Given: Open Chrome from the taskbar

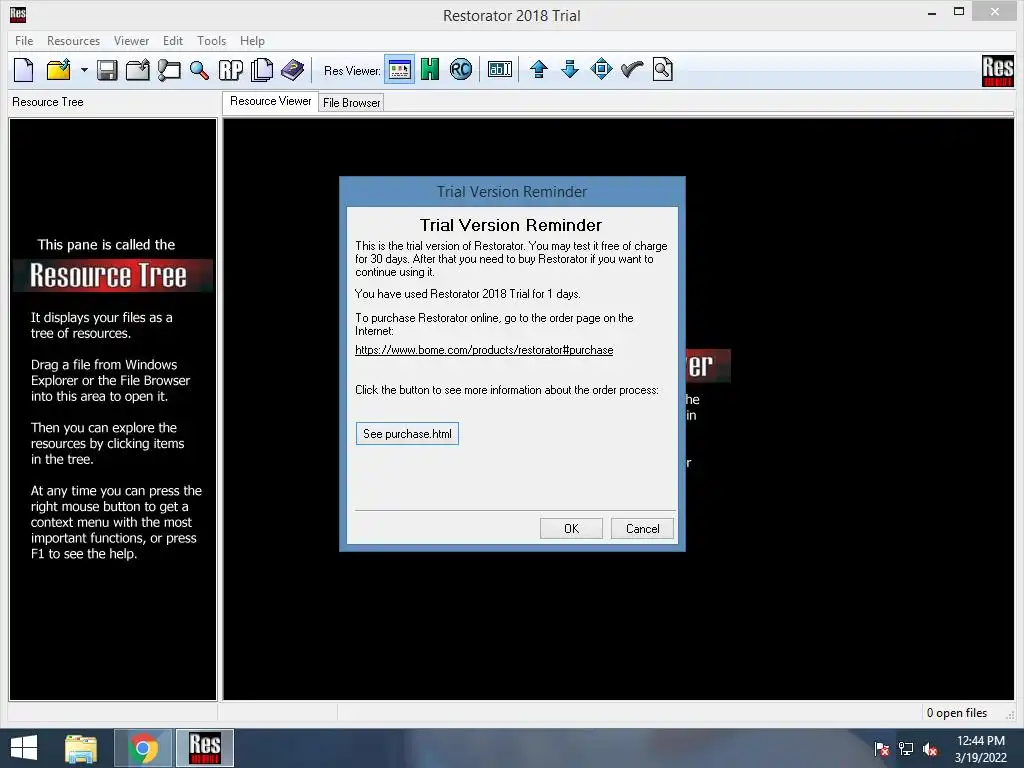Looking at the screenshot, I should 143,748.
